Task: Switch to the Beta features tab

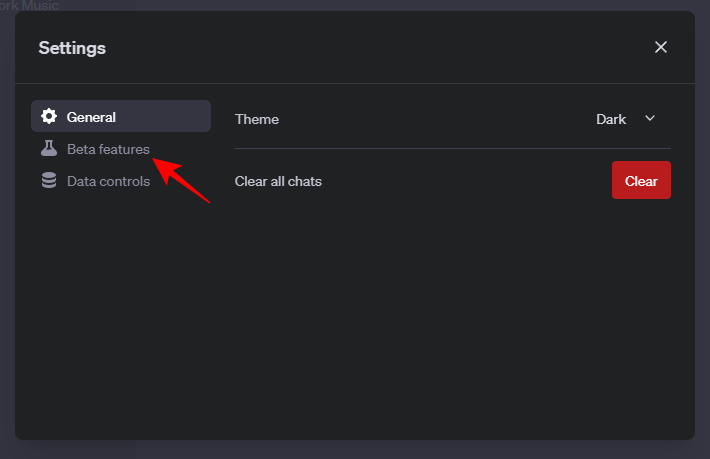Action: pyautogui.click(x=108, y=149)
